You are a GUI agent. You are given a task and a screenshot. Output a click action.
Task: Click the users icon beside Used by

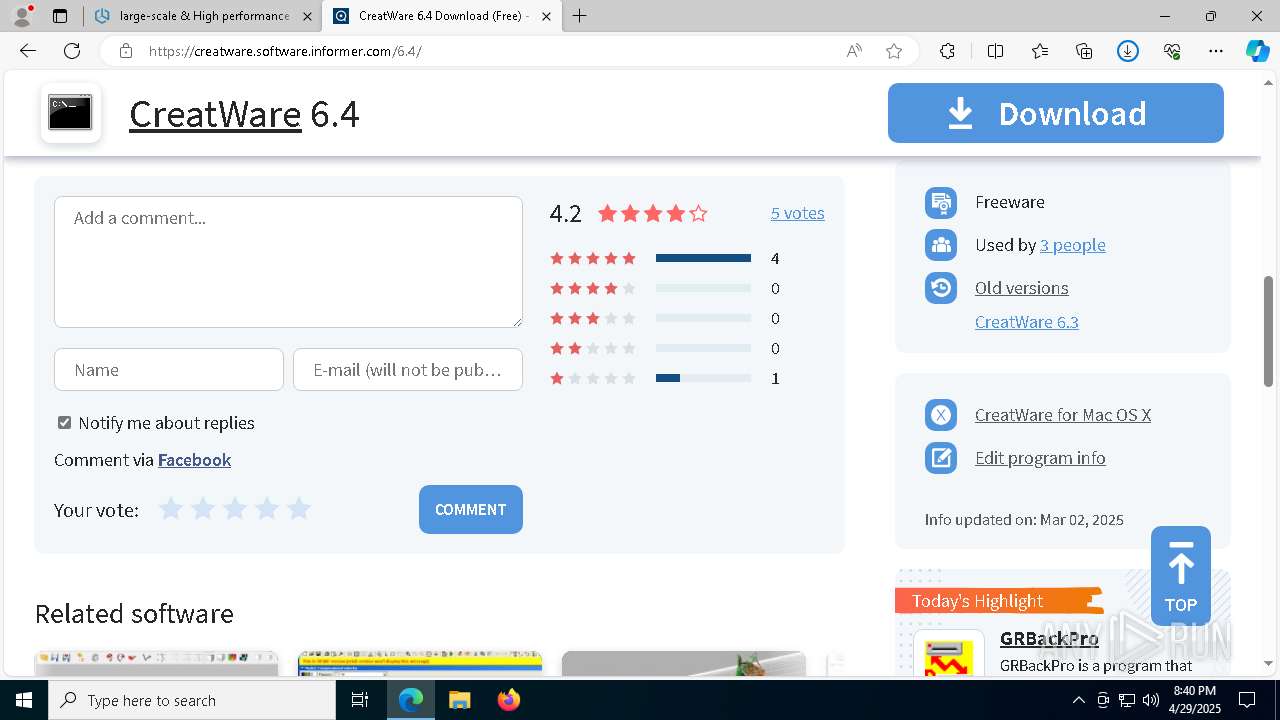(941, 245)
